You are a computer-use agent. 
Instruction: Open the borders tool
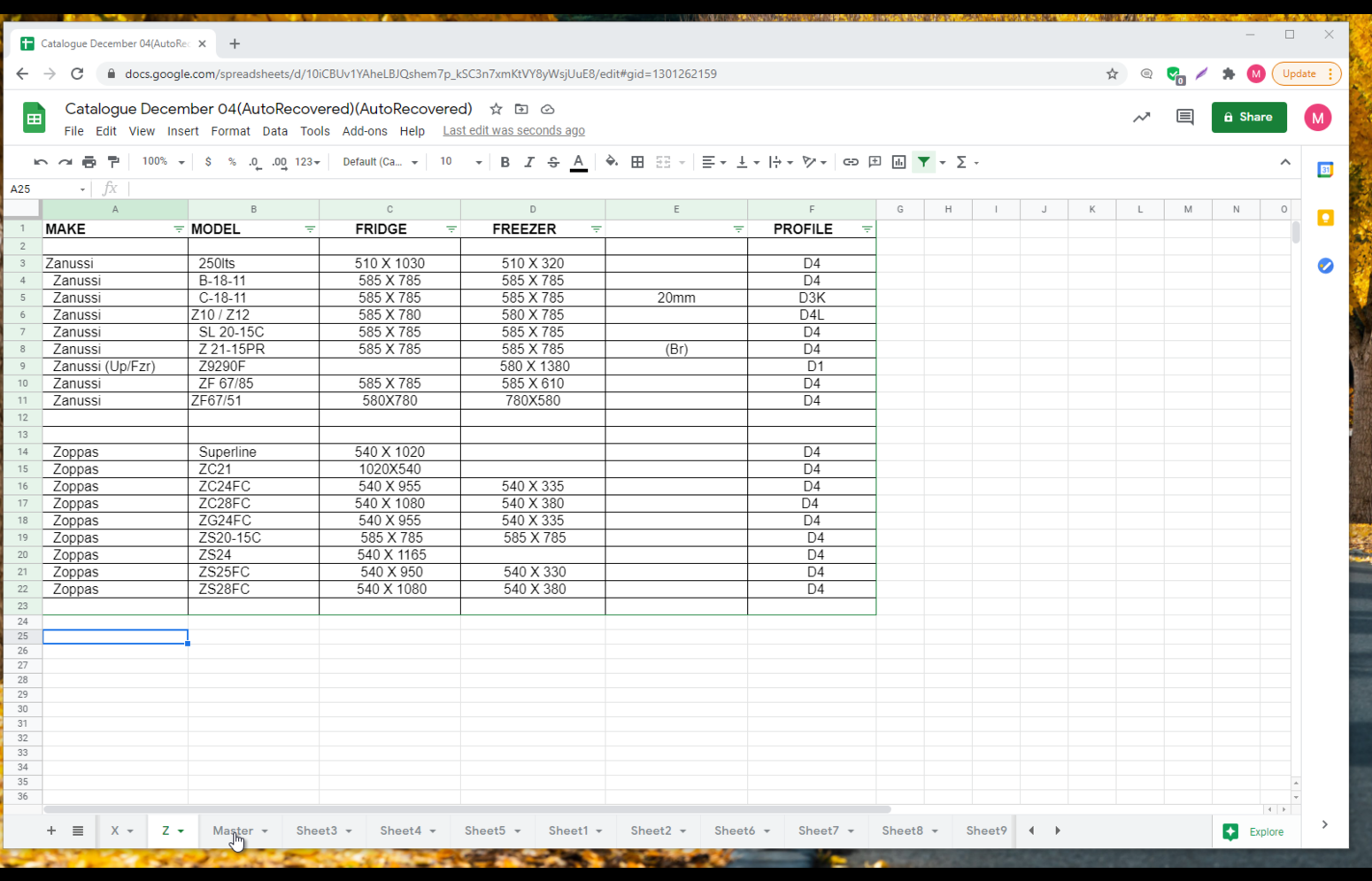pyautogui.click(x=637, y=162)
